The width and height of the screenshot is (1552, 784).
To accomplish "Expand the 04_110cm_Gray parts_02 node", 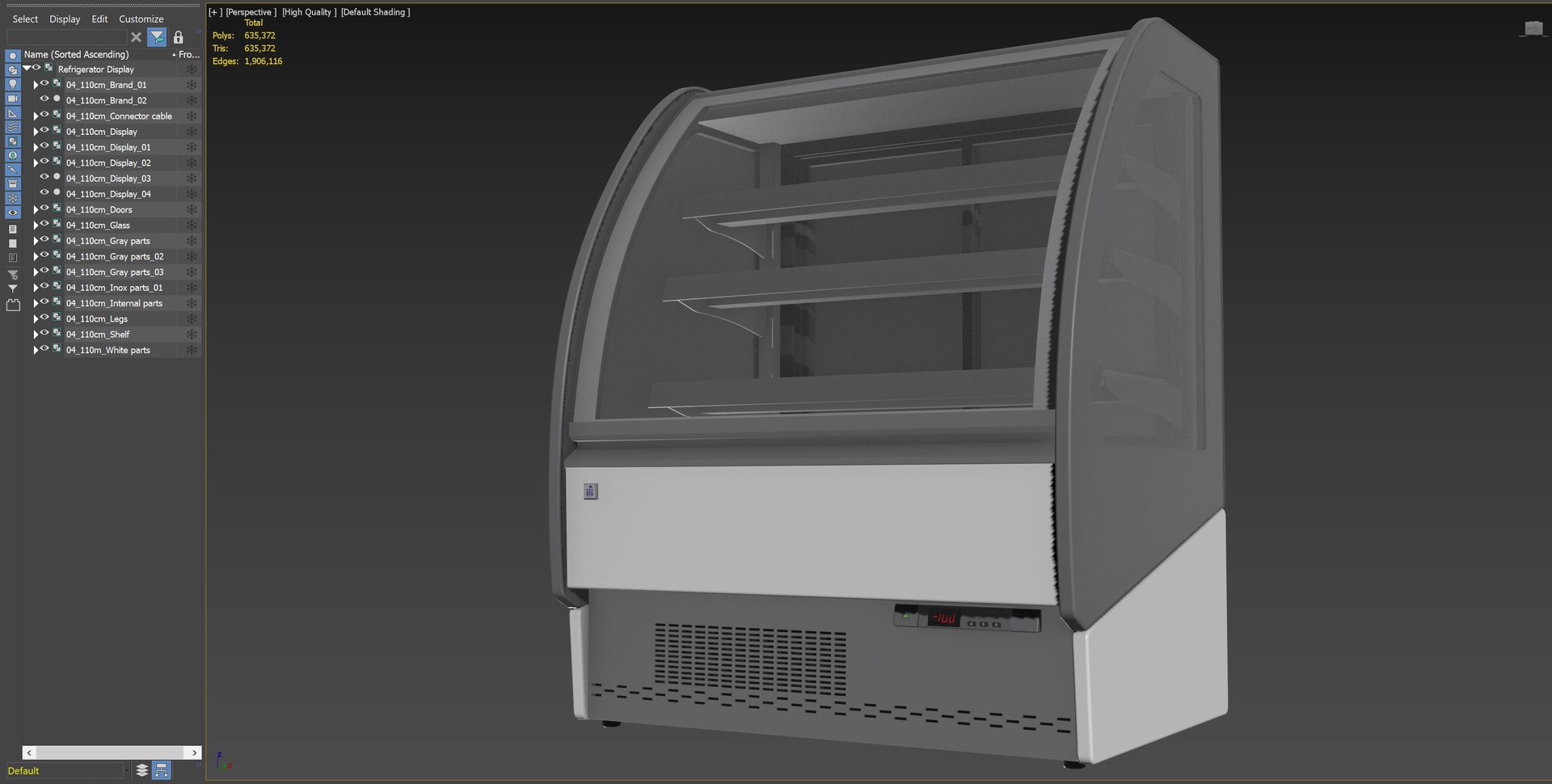I will pos(36,257).
